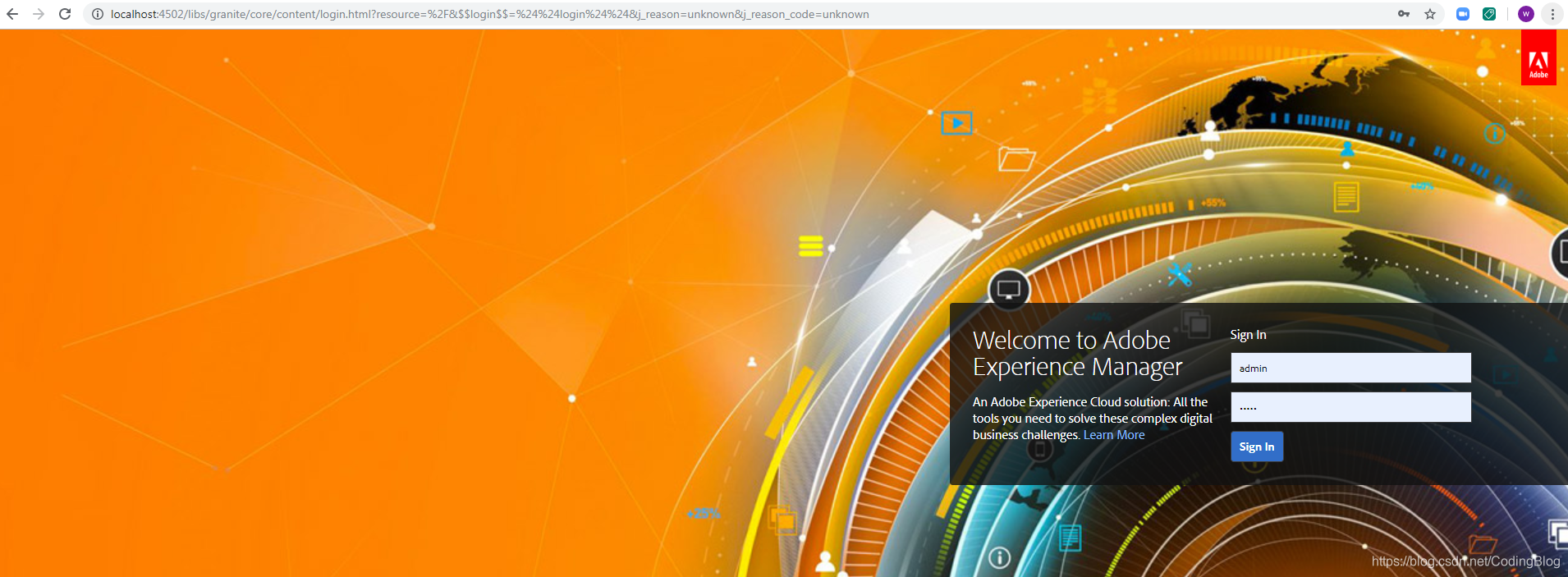This screenshot has width=1568, height=577.
Task: Open the Learn More link
Action: point(1114,435)
